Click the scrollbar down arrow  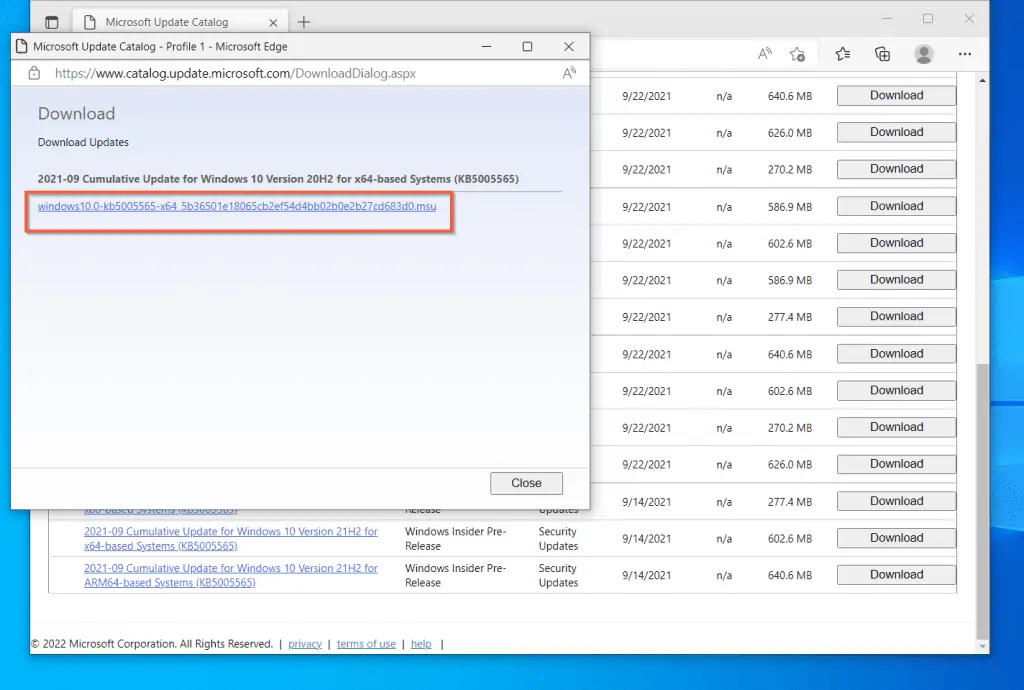[x=982, y=646]
